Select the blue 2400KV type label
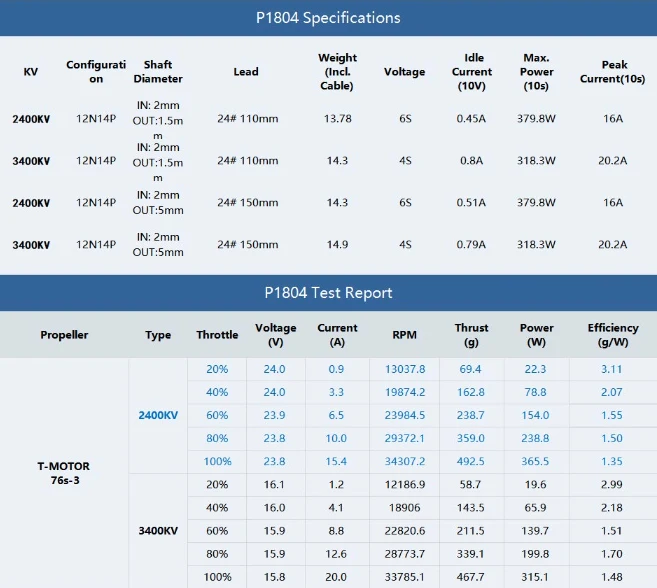Viewport: 657px width, 588px height. pyautogui.click(x=158, y=415)
